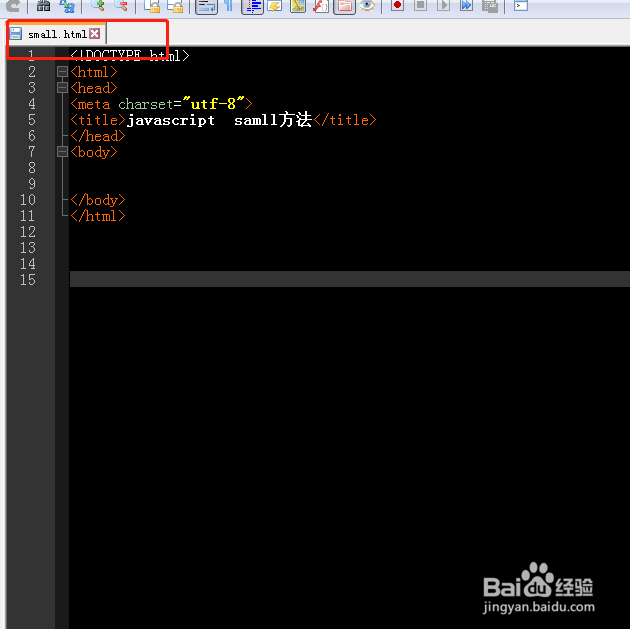This screenshot has height=629, width=630.
Task: Click the closing </html> tag on line 11
Action: click(98, 216)
